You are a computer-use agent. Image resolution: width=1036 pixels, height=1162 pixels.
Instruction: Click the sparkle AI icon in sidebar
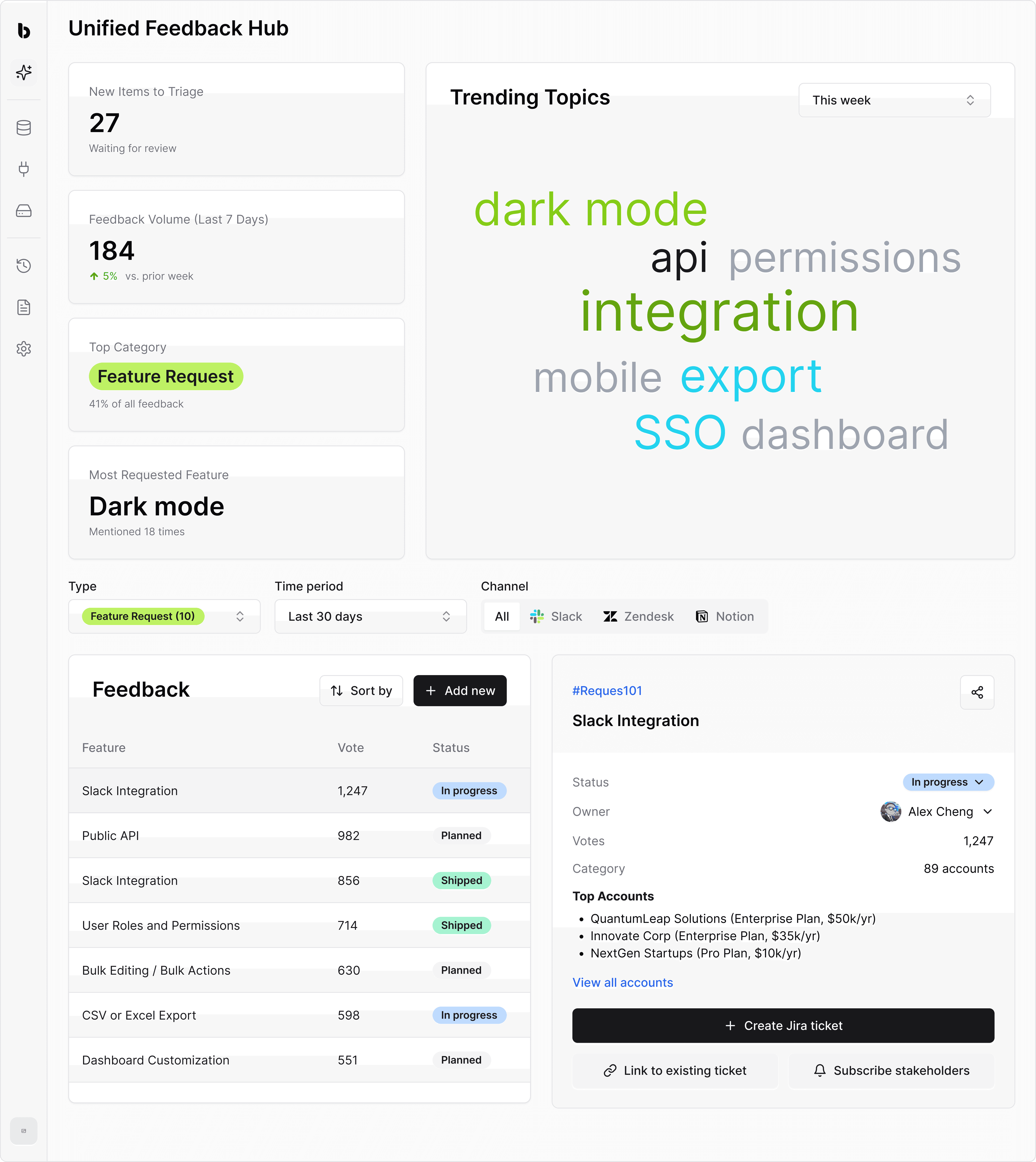point(23,72)
